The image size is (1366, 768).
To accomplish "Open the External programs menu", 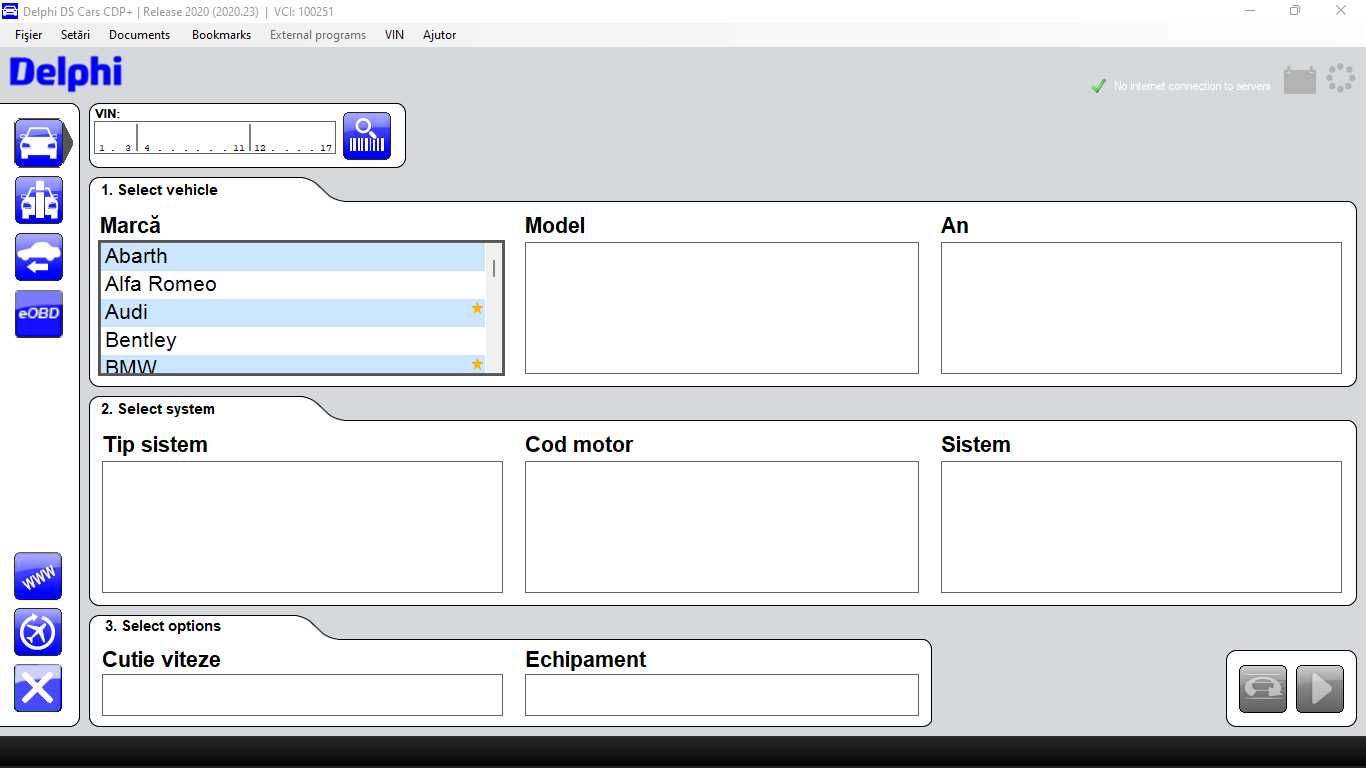I will coord(318,35).
